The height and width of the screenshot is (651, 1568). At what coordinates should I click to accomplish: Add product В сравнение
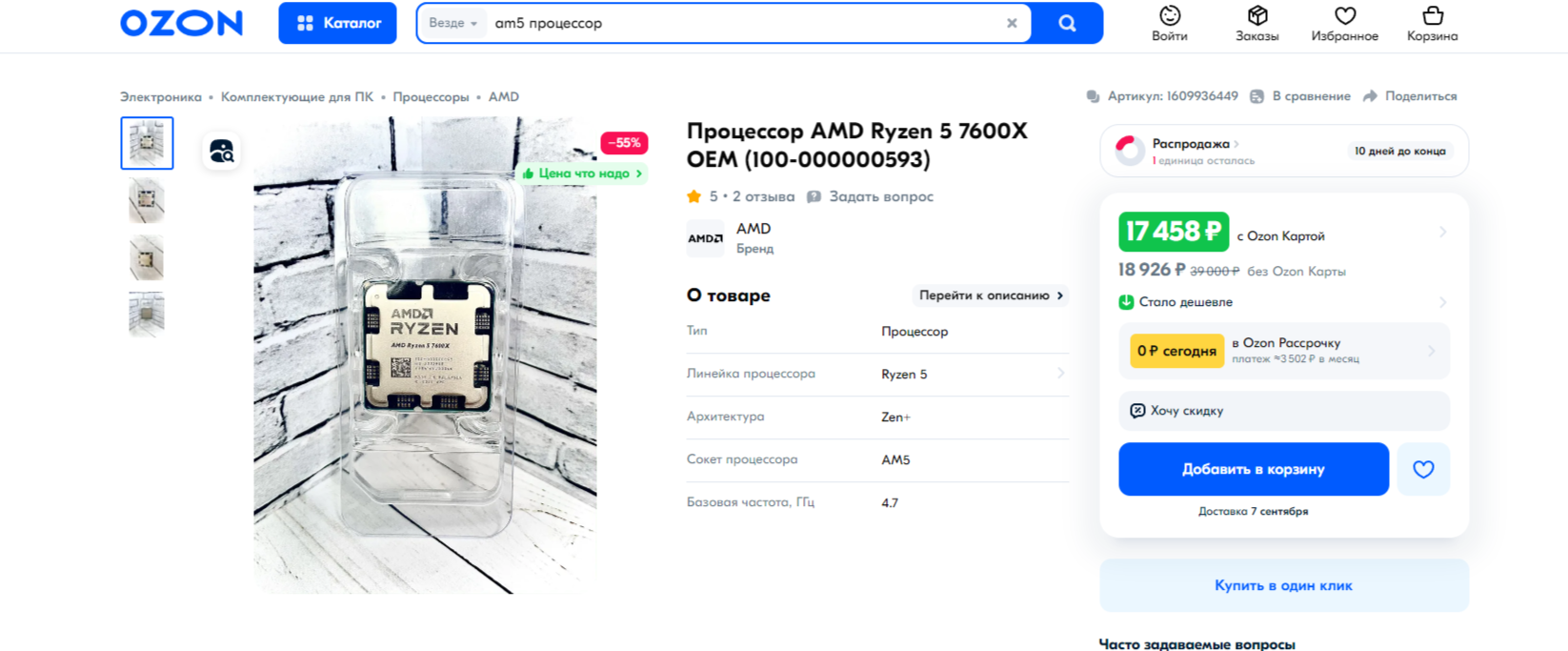1300,96
